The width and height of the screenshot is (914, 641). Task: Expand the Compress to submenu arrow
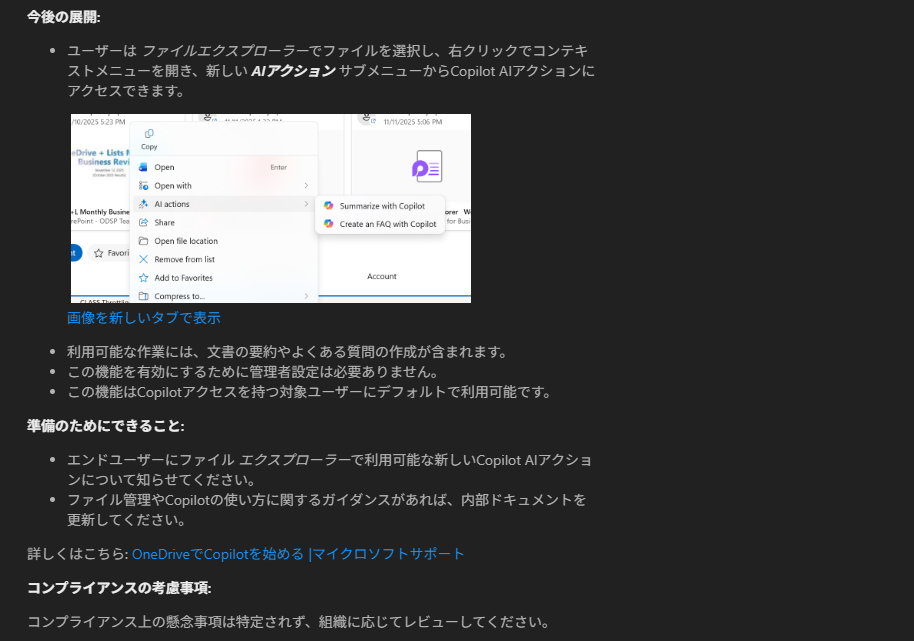306,296
